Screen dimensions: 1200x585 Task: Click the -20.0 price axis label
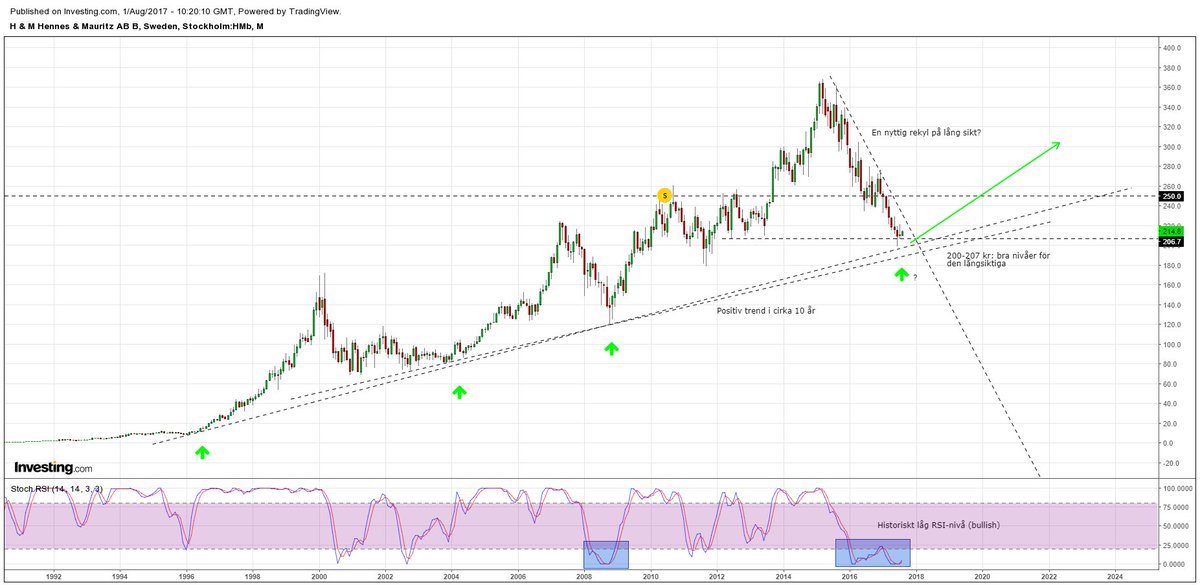[x=1171, y=463]
